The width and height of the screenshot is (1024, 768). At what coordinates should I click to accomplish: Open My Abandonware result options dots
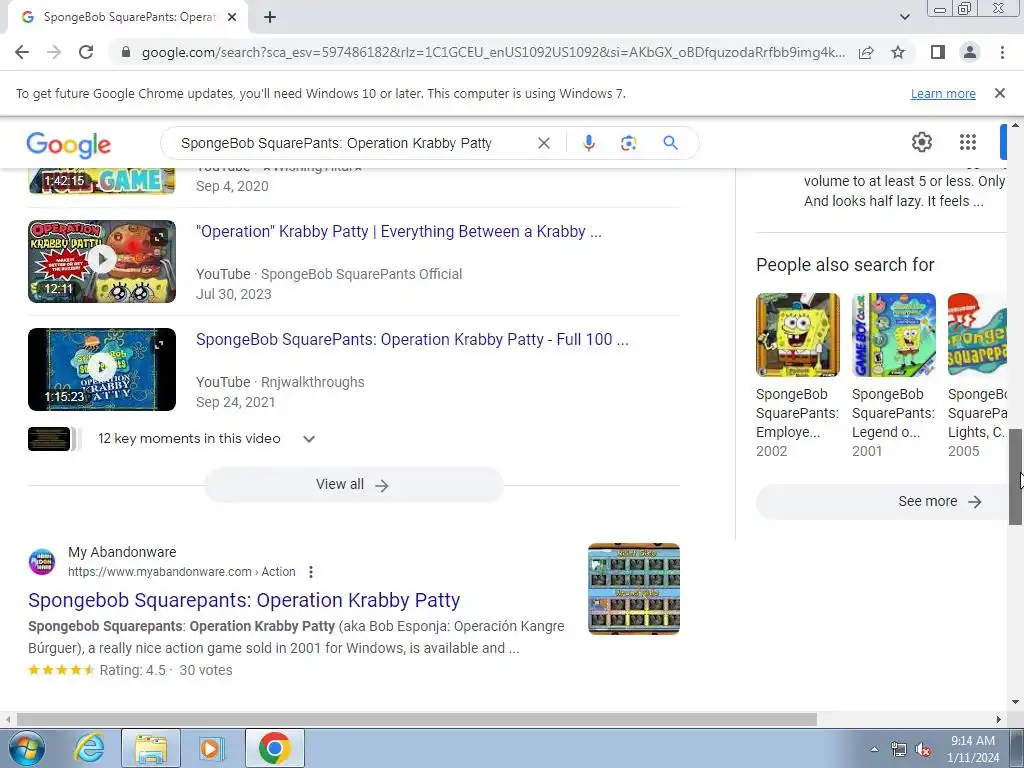[311, 572]
